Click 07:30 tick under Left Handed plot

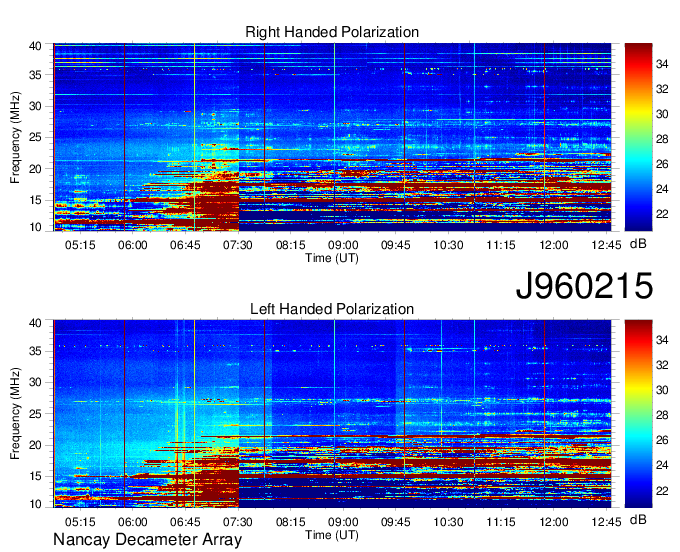(238, 522)
